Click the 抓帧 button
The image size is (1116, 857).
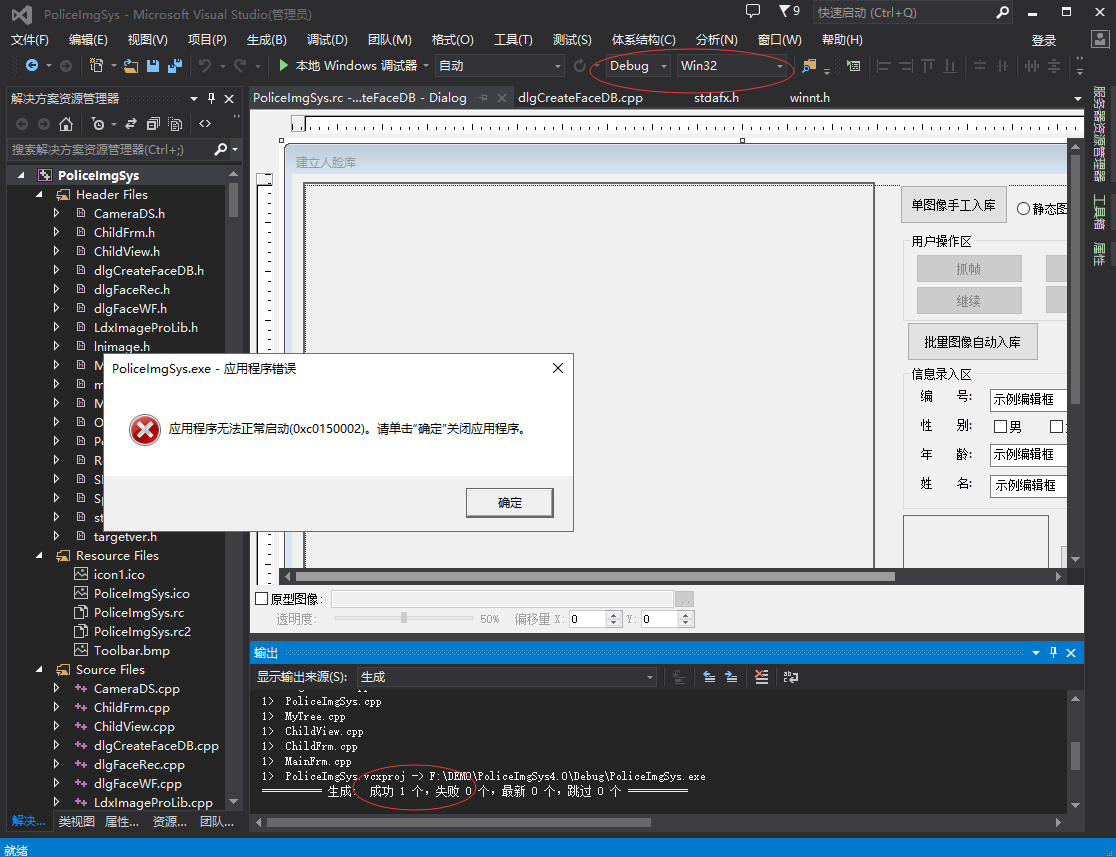click(x=969, y=269)
